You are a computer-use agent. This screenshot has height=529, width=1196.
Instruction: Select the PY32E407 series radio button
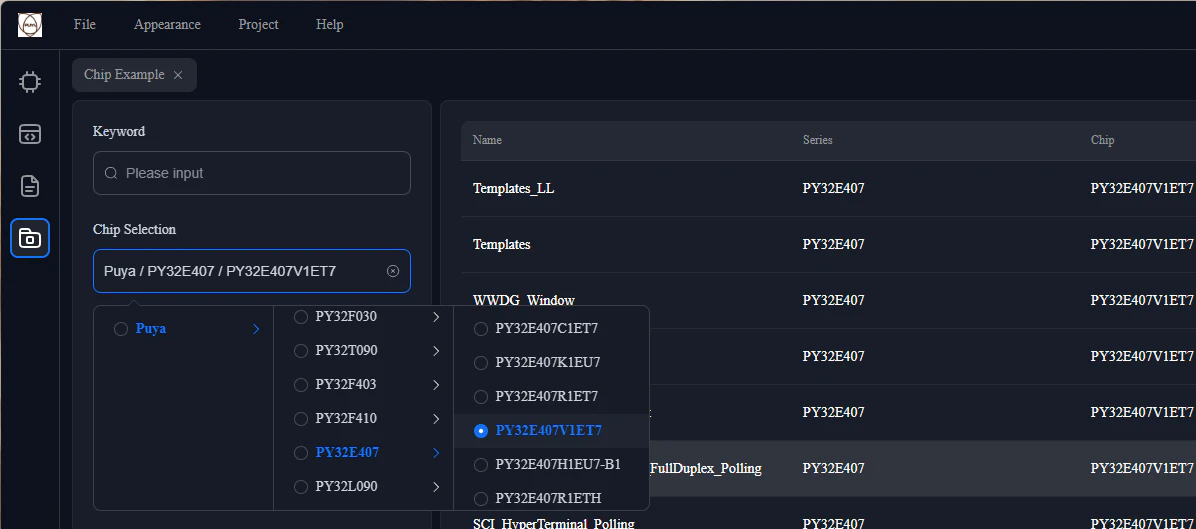tap(301, 452)
